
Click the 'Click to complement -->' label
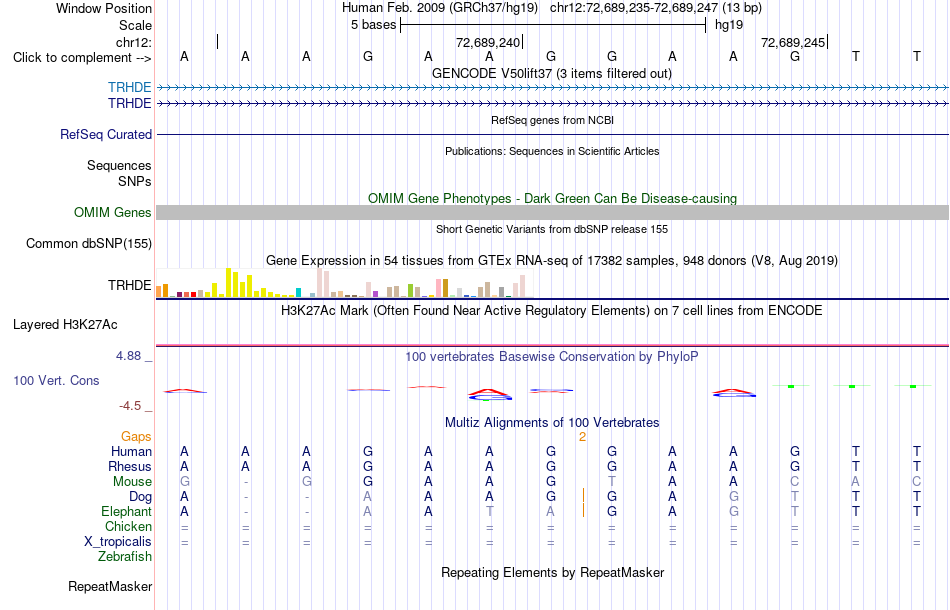pyautogui.click(x=82, y=58)
